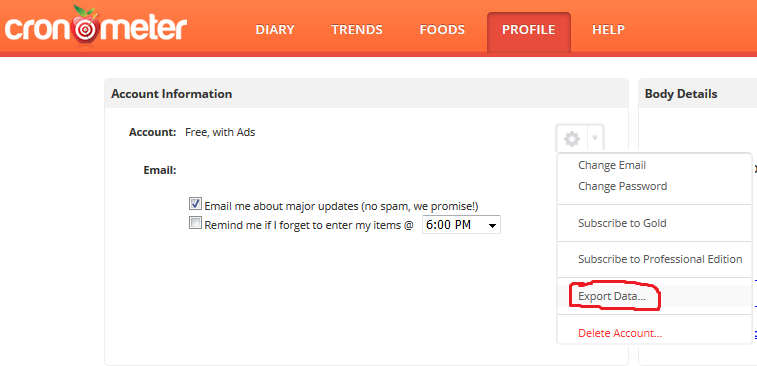Screen dimensions: 757x366
Task: Select Change Password menu entry
Action: coord(622,186)
